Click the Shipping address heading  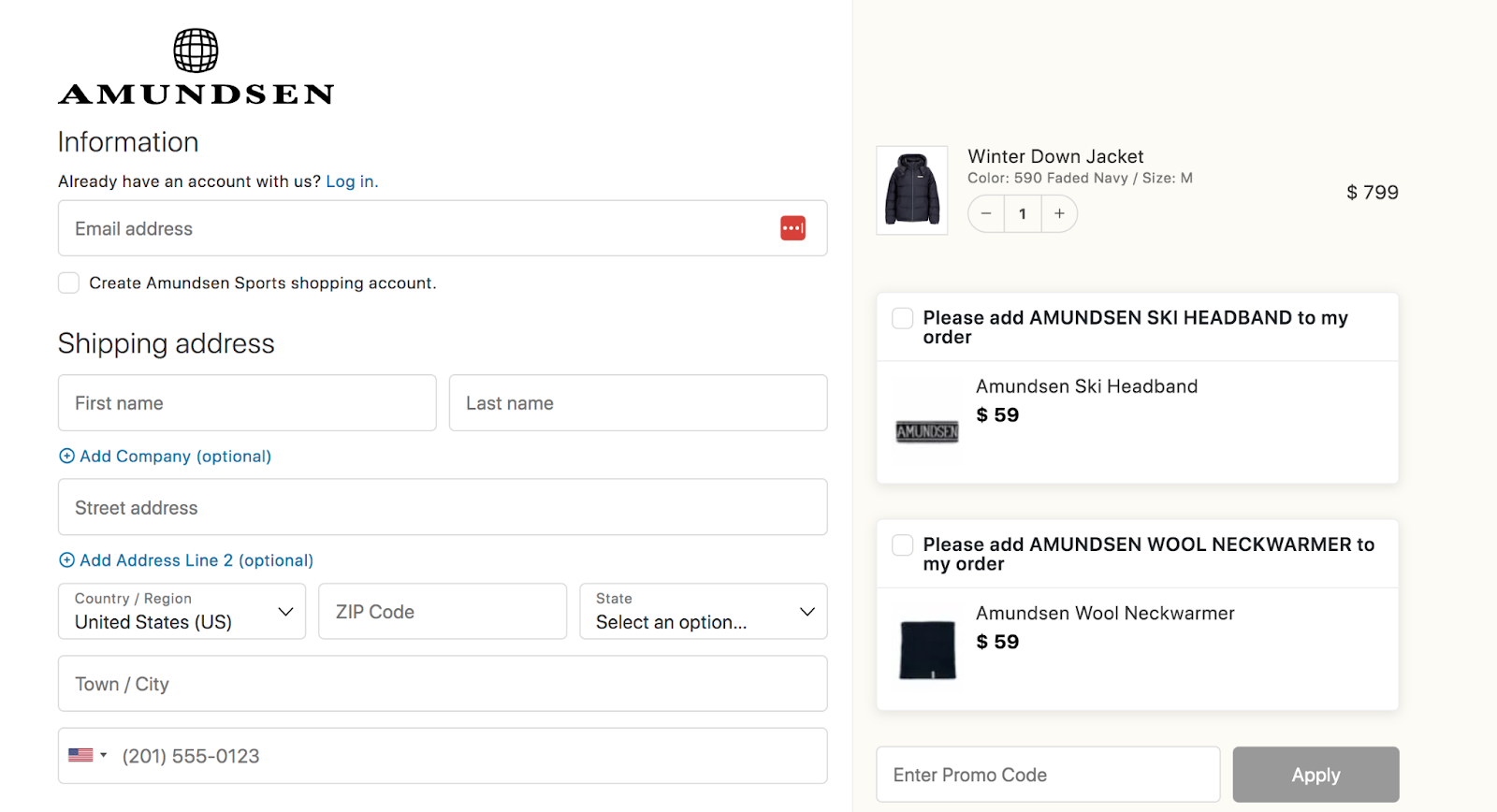tap(167, 343)
